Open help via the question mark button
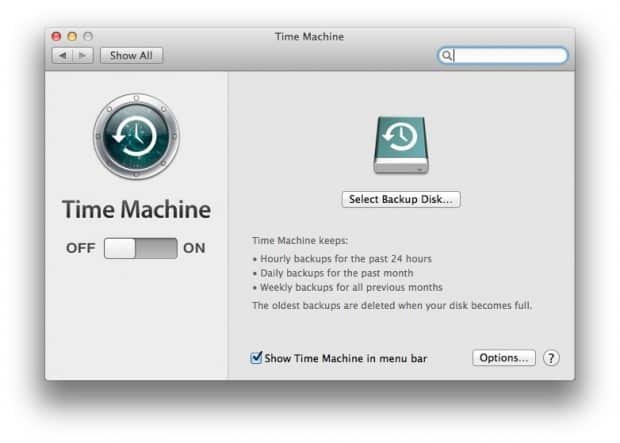This screenshot has width=620, height=443. pos(551,358)
